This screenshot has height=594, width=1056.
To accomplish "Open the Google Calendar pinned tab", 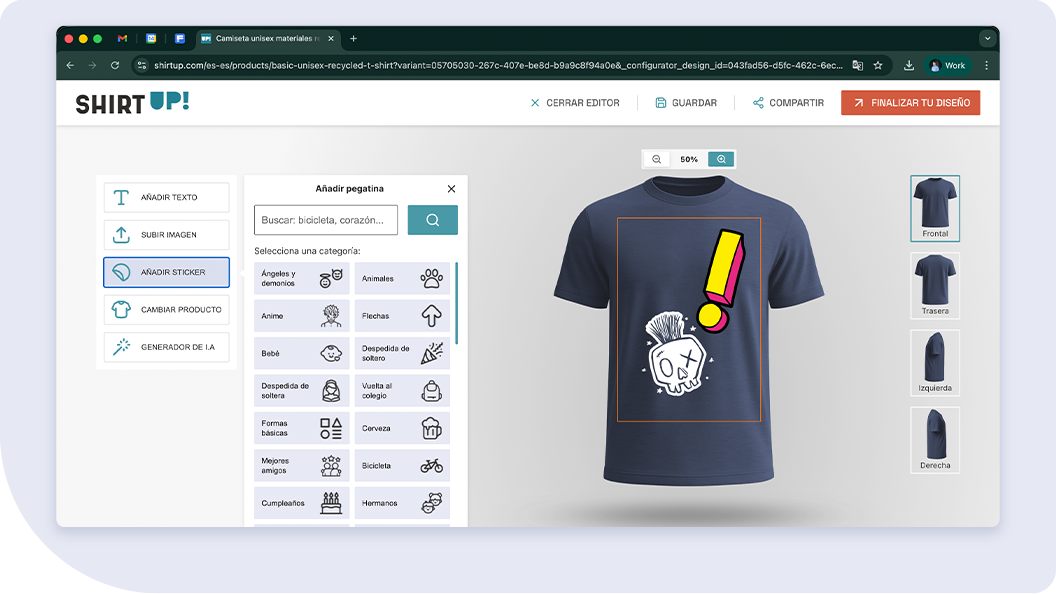I will [x=152, y=38].
